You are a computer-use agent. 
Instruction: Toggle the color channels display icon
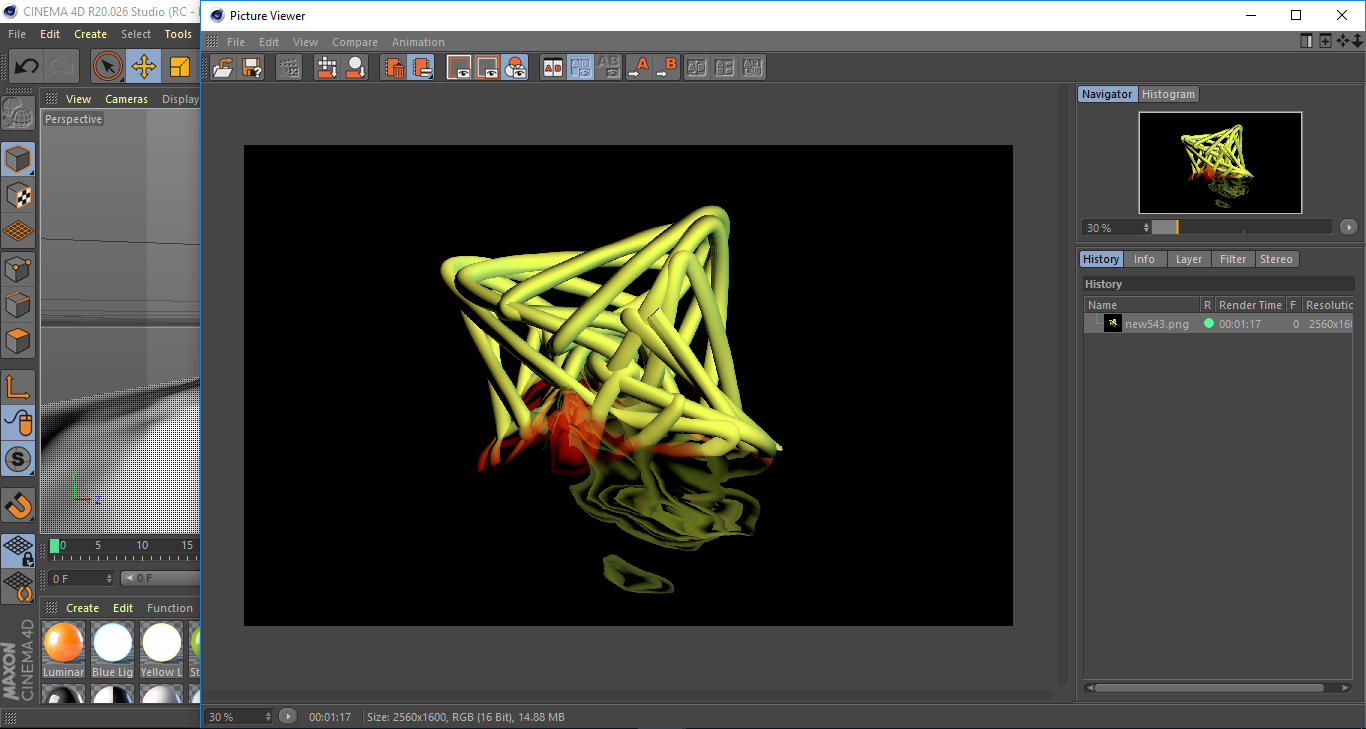515,67
